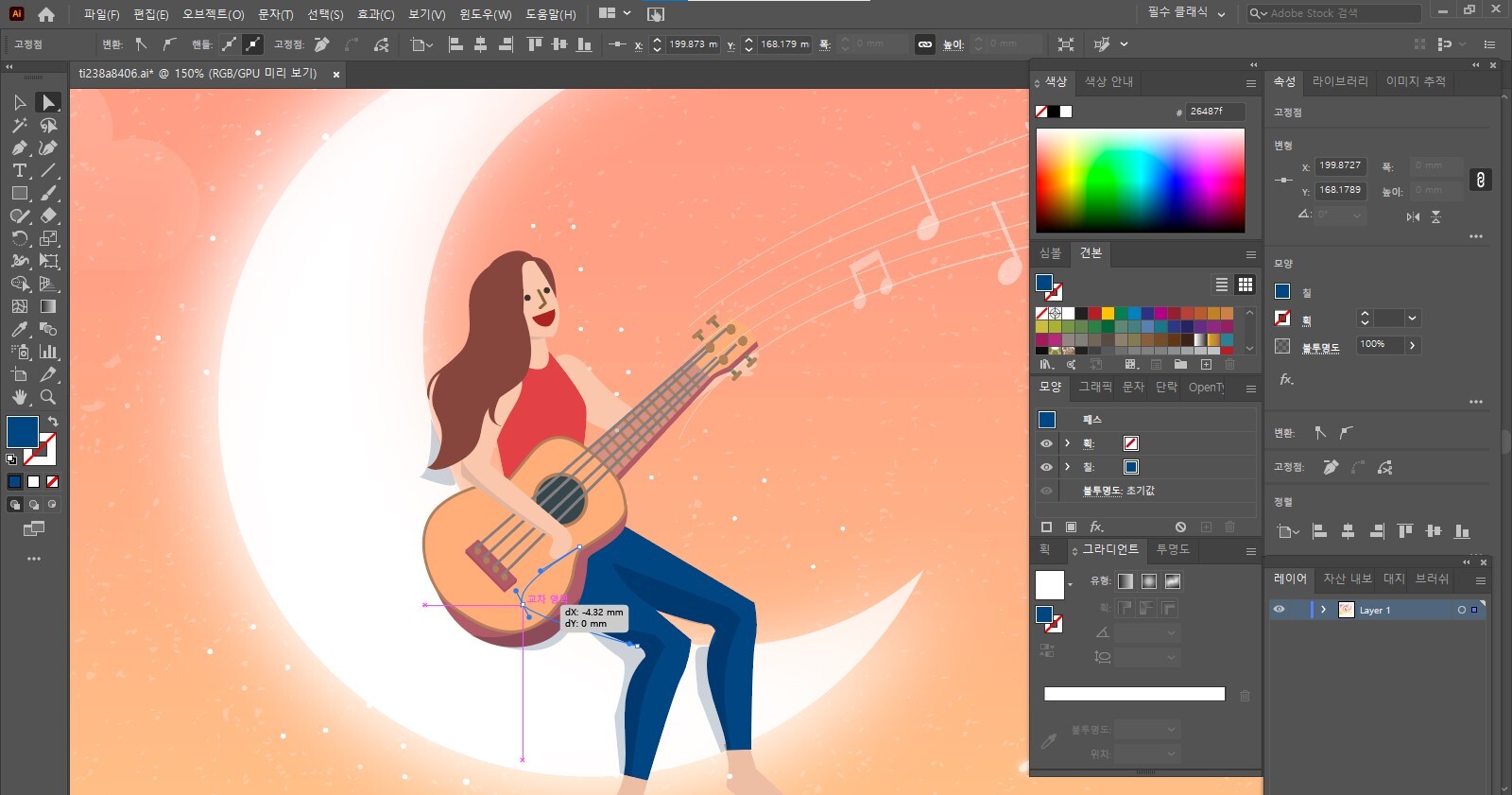Expand Layer 1 contents arrow

[1323, 610]
